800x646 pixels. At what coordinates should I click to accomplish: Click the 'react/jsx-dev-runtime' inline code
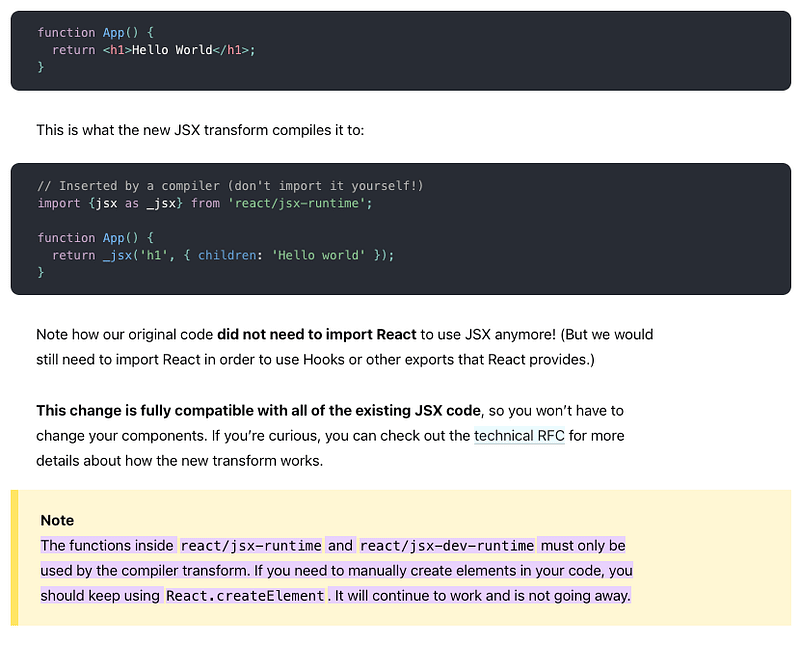point(447,546)
